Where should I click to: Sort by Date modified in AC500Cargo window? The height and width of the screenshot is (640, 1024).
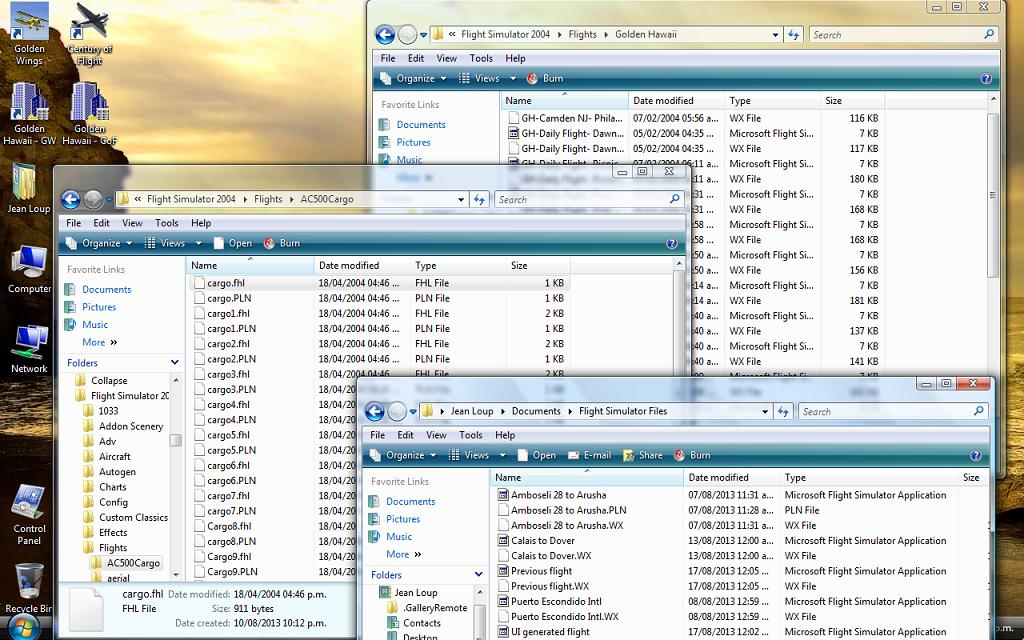pyautogui.click(x=362, y=265)
